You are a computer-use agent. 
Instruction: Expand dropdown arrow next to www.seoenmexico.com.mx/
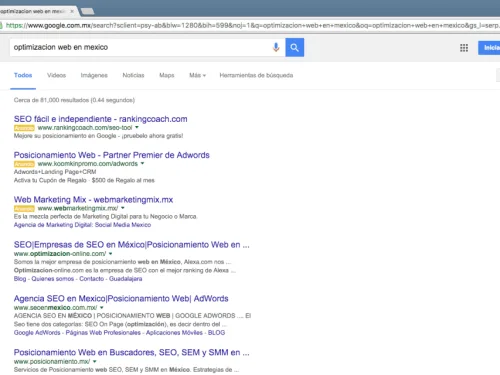pos(101,308)
